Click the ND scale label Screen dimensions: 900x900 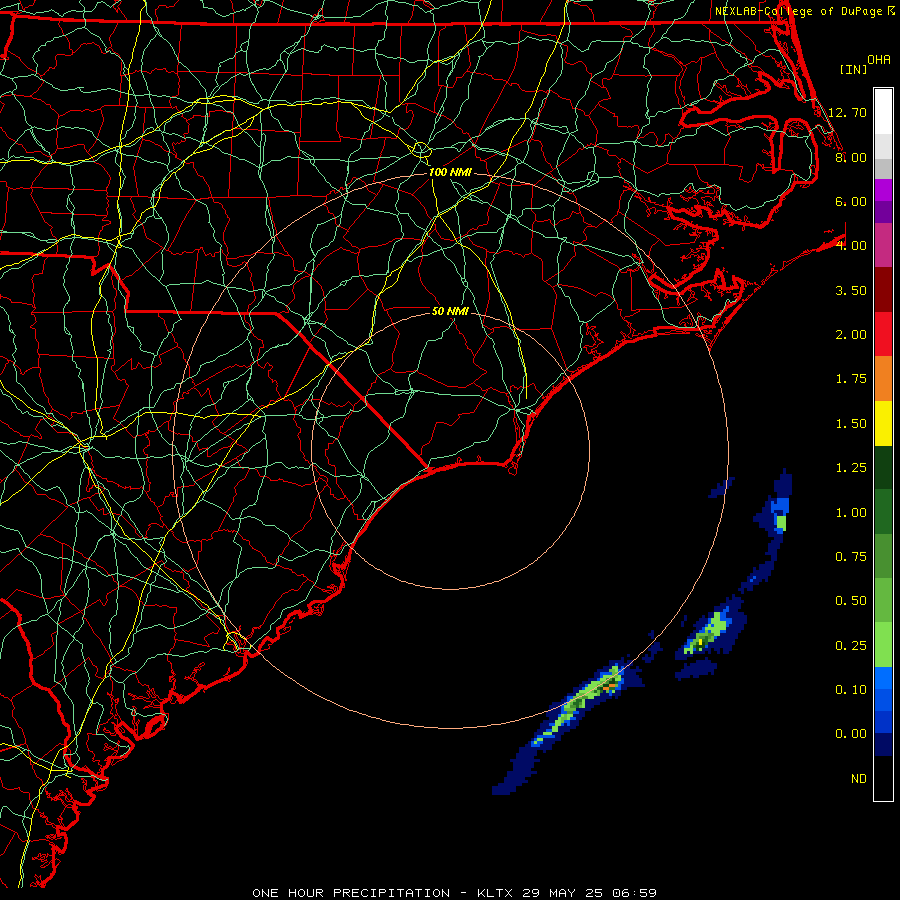click(x=859, y=779)
